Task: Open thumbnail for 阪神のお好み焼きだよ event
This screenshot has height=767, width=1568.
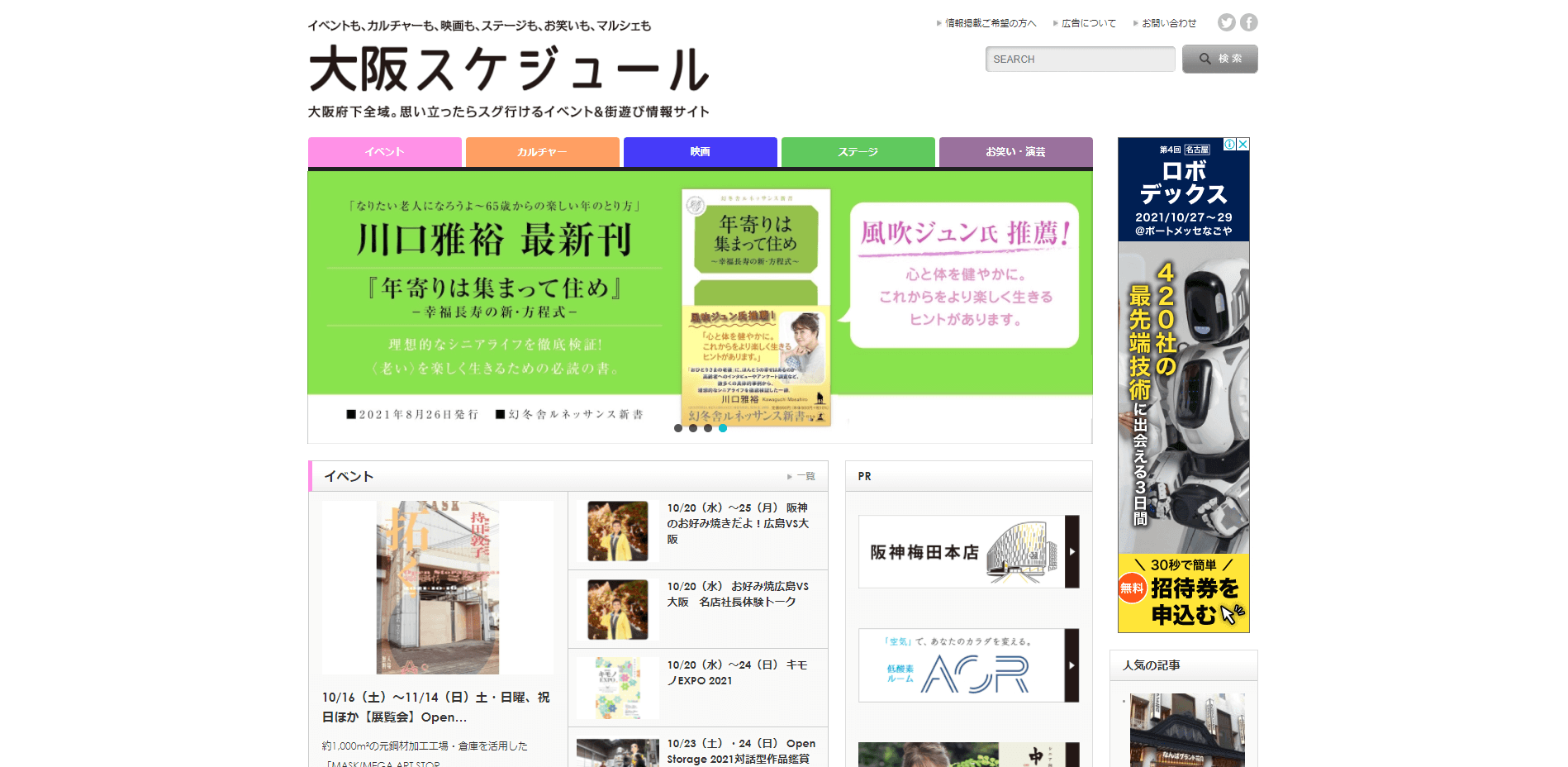Action: 618,531
